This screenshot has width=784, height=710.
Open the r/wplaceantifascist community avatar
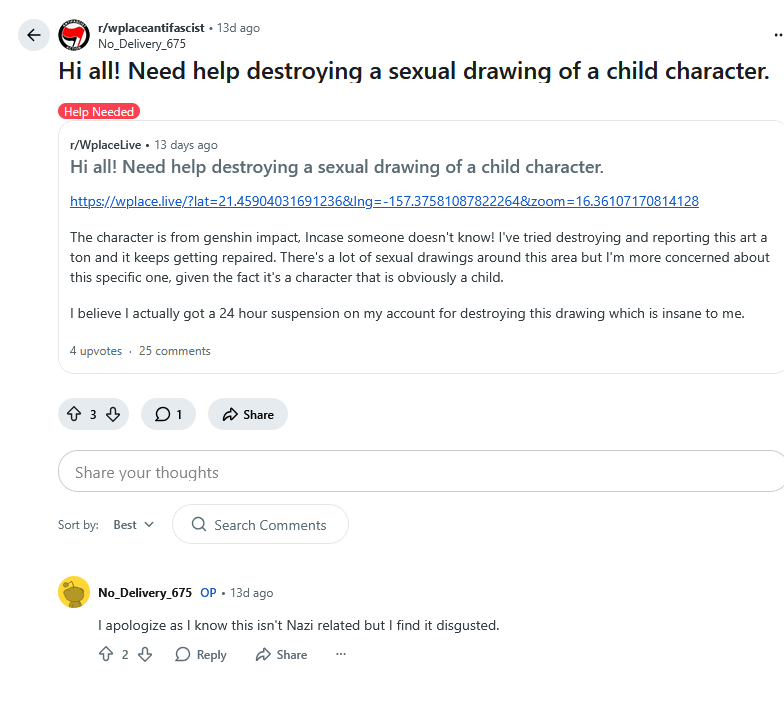(x=74, y=35)
